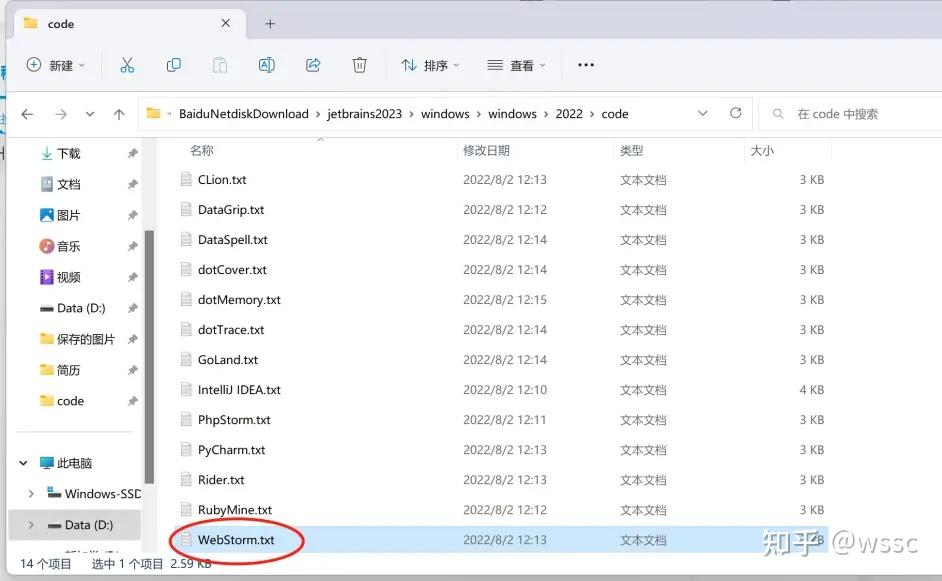Sort by 大小 column header
The height and width of the screenshot is (581, 942).
(x=762, y=150)
